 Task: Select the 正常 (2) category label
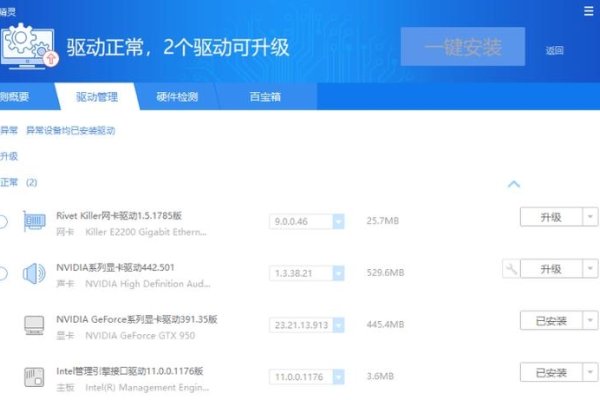18,182
